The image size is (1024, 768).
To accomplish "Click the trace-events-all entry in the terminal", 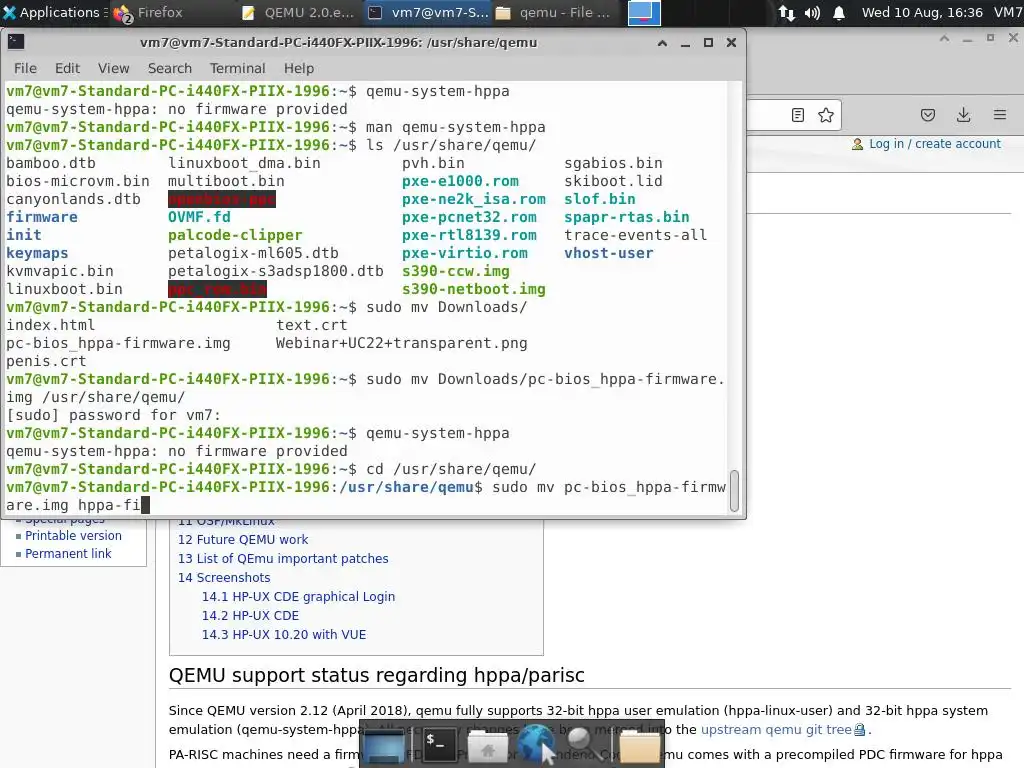I will (635, 235).
